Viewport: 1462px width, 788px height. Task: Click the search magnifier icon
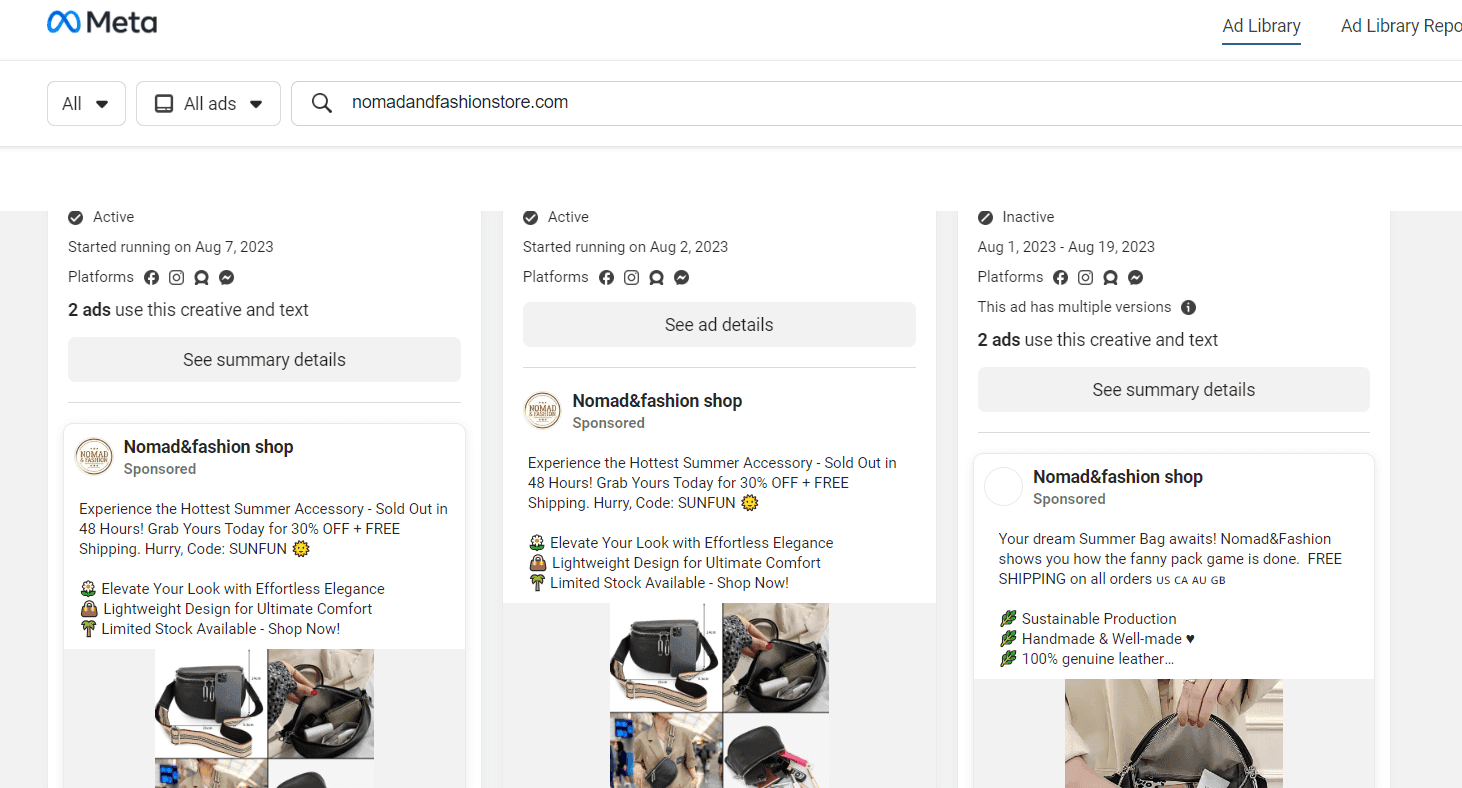click(321, 103)
